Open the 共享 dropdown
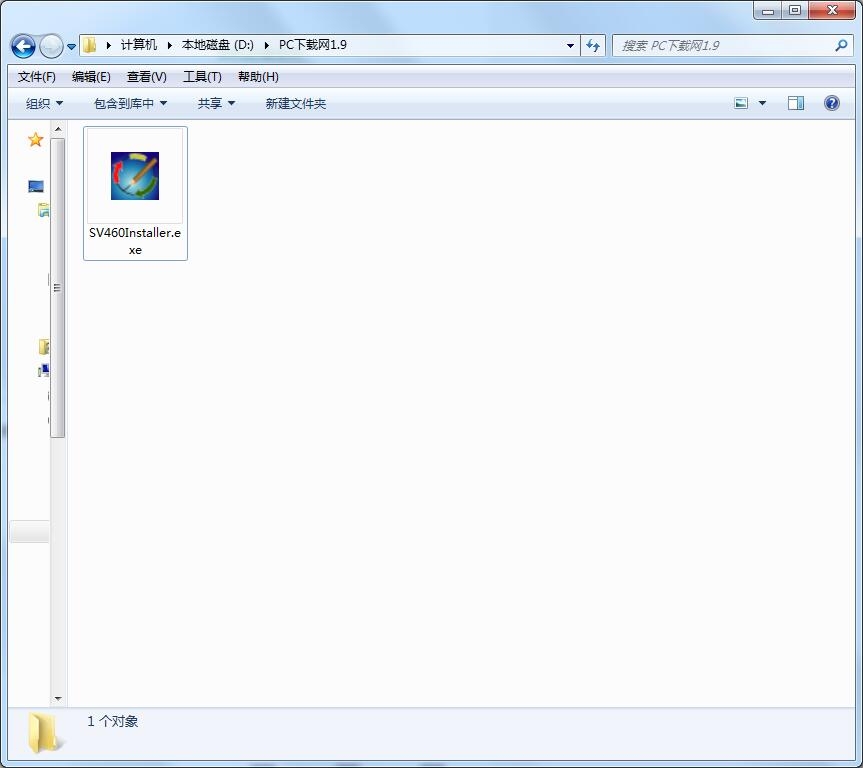This screenshot has width=863, height=768. [216, 104]
